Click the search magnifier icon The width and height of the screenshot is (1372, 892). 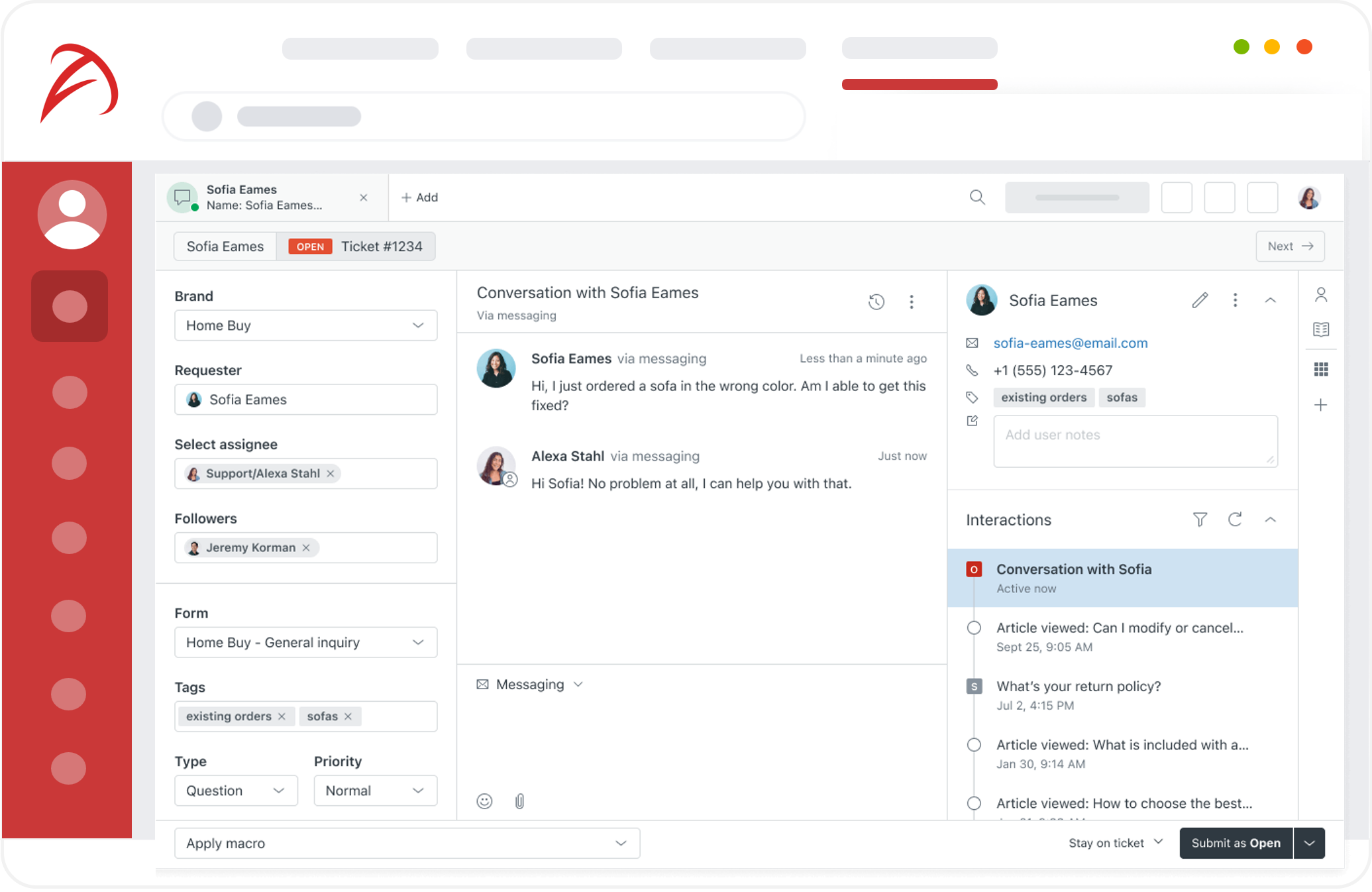977,197
